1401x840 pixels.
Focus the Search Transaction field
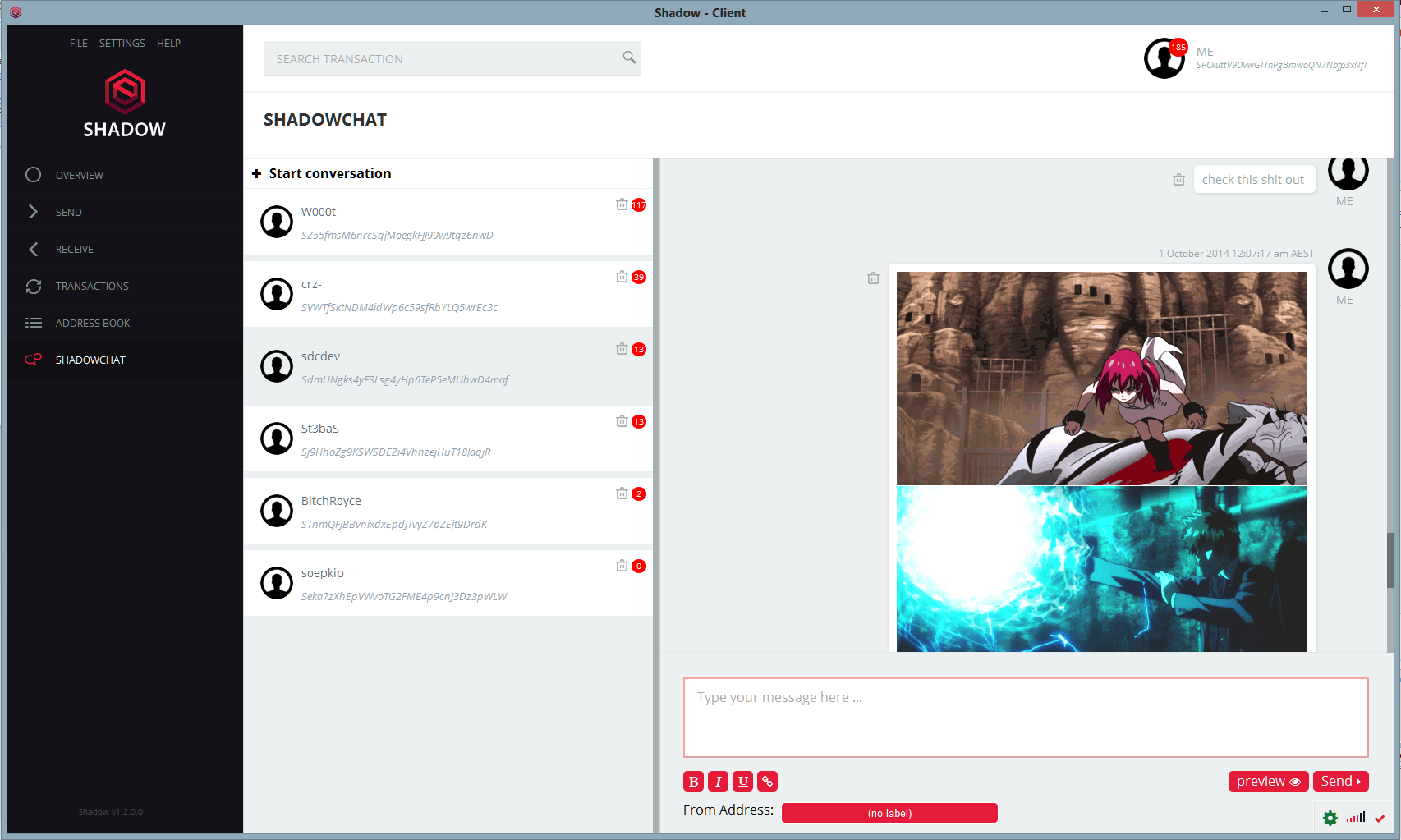pos(452,58)
